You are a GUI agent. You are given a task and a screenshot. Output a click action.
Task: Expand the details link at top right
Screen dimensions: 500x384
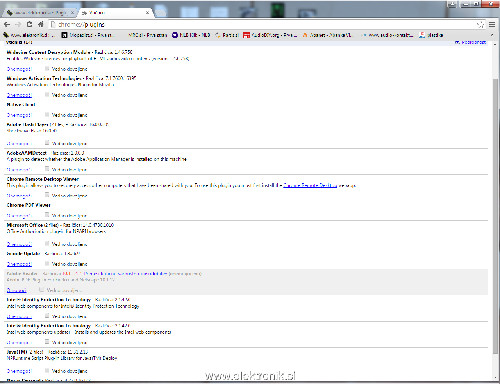pyautogui.click(x=470, y=42)
